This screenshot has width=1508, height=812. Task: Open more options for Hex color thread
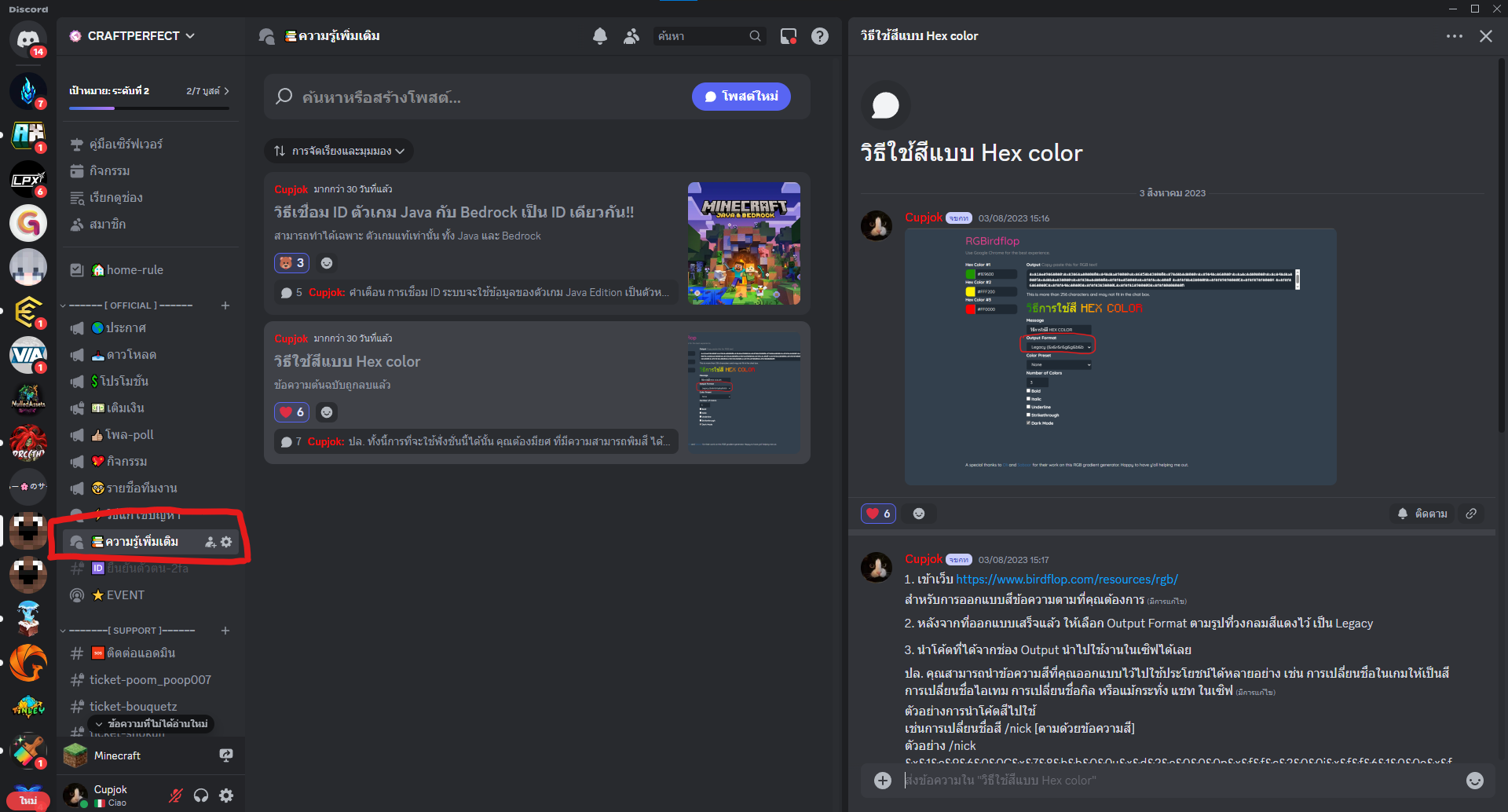[x=1455, y=36]
